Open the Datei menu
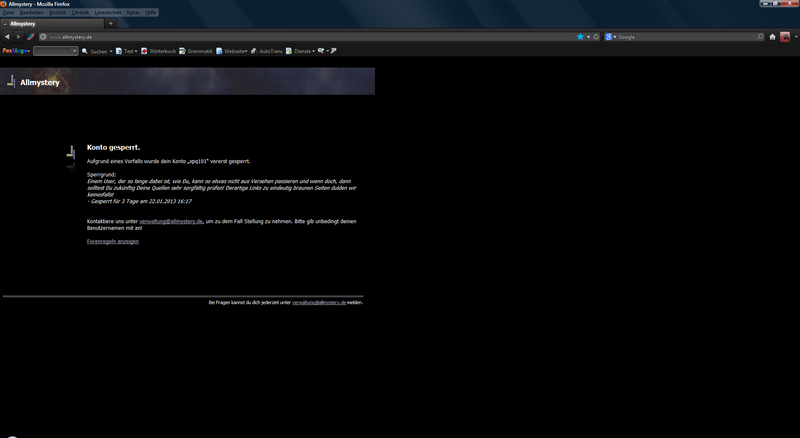The image size is (800, 438). pyautogui.click(x=9, y=12)
